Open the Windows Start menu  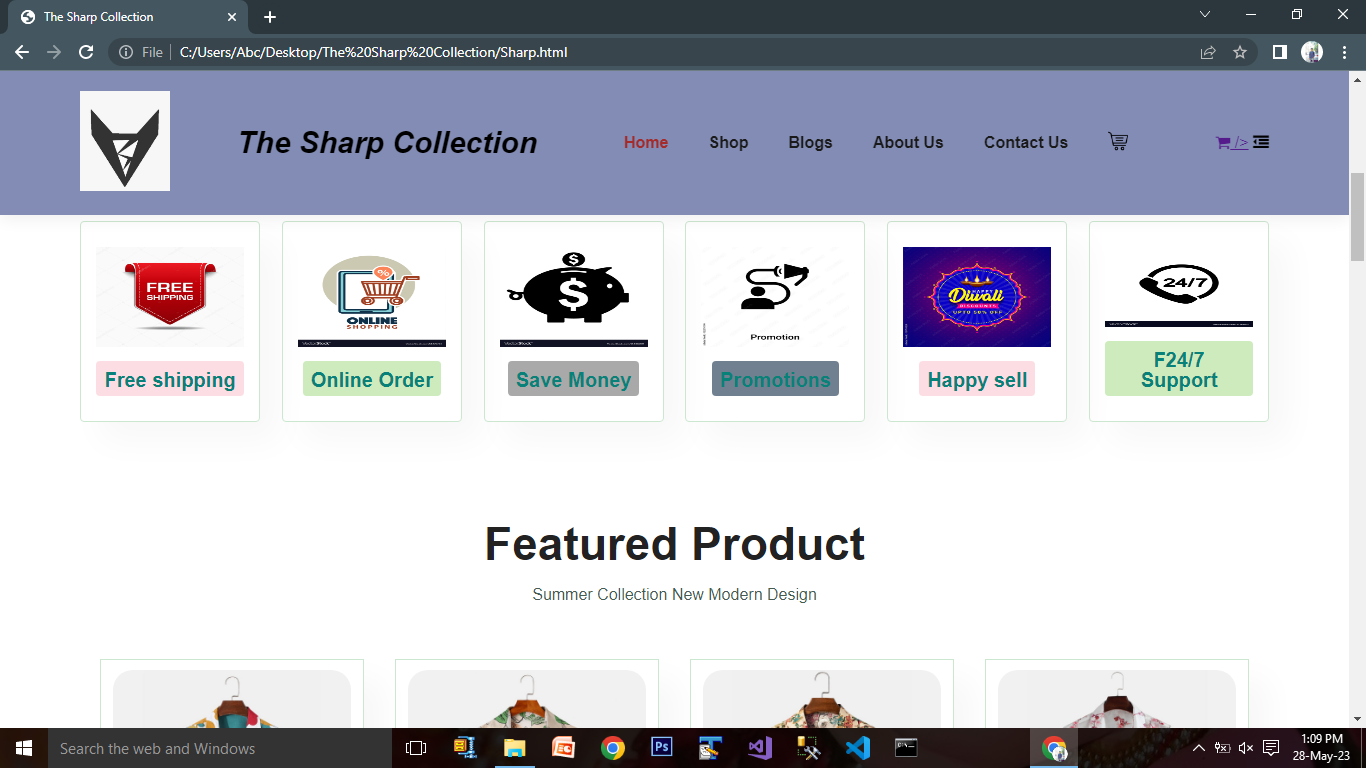[x=24, y=748]
